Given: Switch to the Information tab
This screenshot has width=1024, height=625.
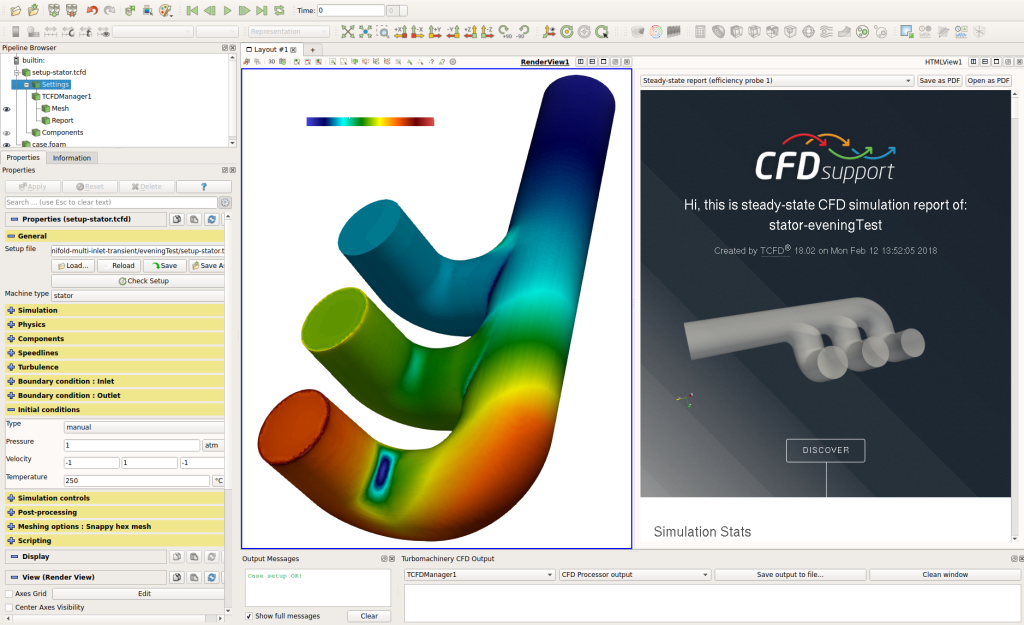Looking at the screenshot, I should tap(72, 157).
